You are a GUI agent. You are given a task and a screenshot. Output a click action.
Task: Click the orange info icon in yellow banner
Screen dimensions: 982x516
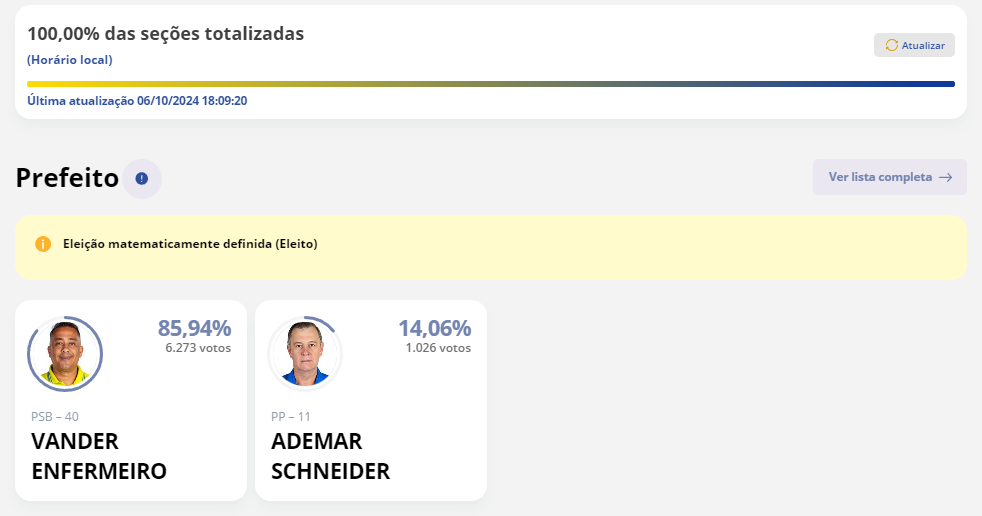click(43, 244)
